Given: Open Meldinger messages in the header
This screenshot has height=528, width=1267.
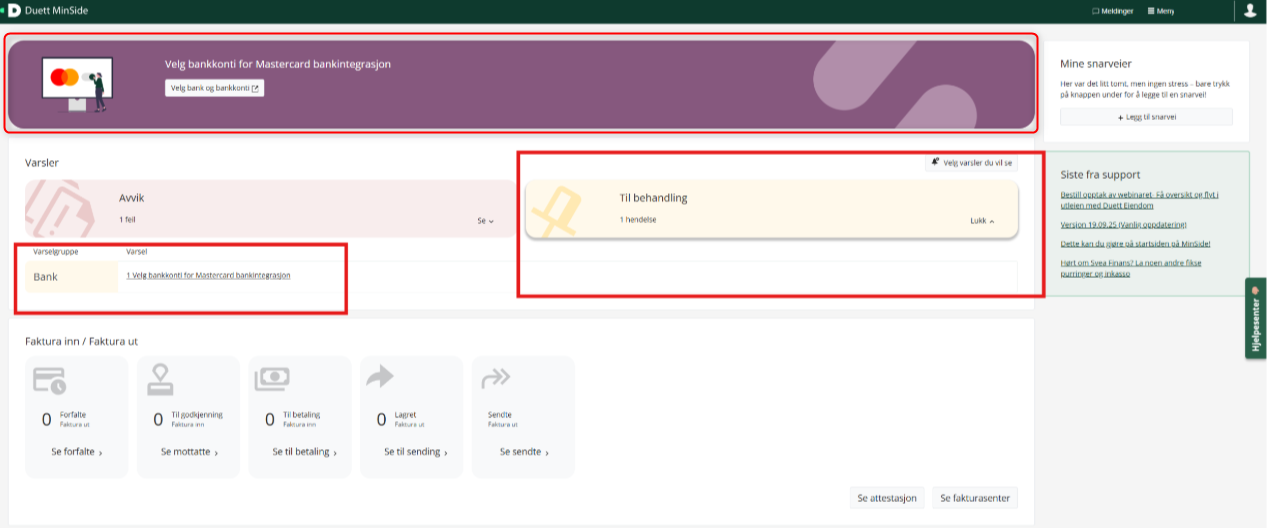Looking at the screenshot, I should click(x=1113, y=10).
